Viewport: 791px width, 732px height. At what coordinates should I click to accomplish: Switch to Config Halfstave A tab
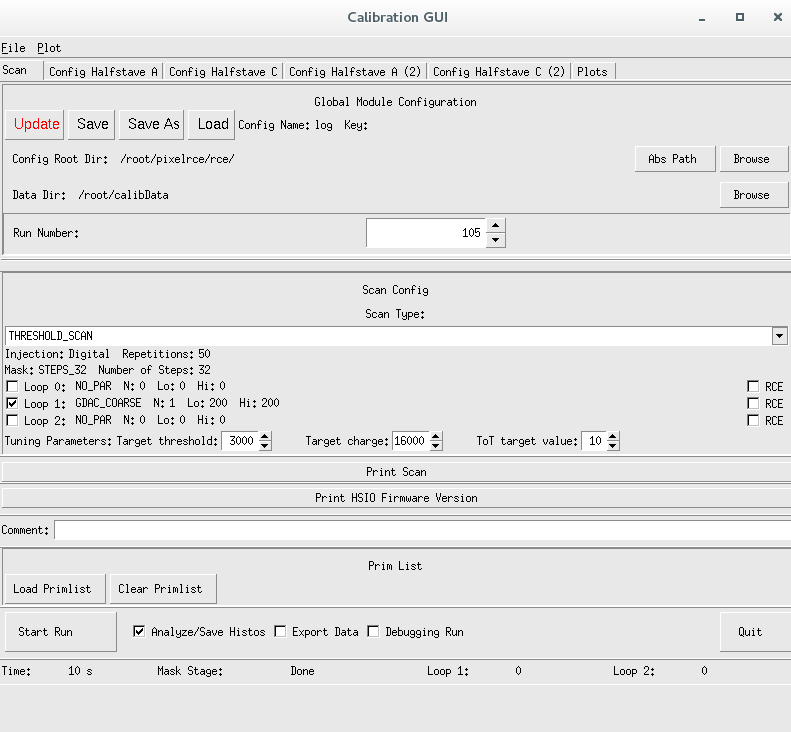(x=103, y=72)
